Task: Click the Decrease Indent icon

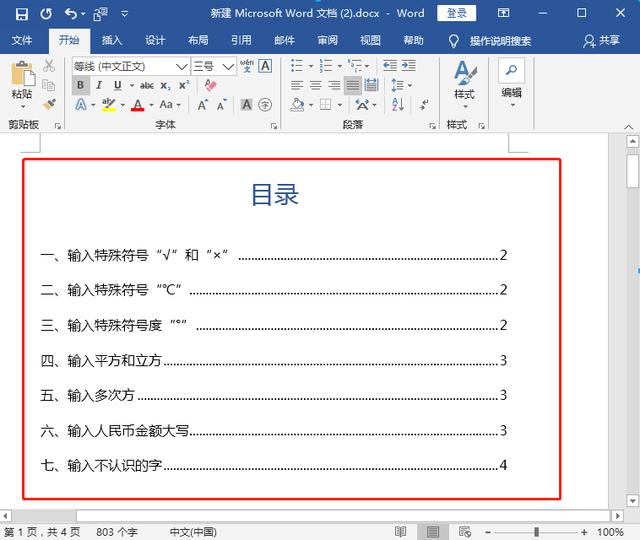Action: click(x=390, y=66)
